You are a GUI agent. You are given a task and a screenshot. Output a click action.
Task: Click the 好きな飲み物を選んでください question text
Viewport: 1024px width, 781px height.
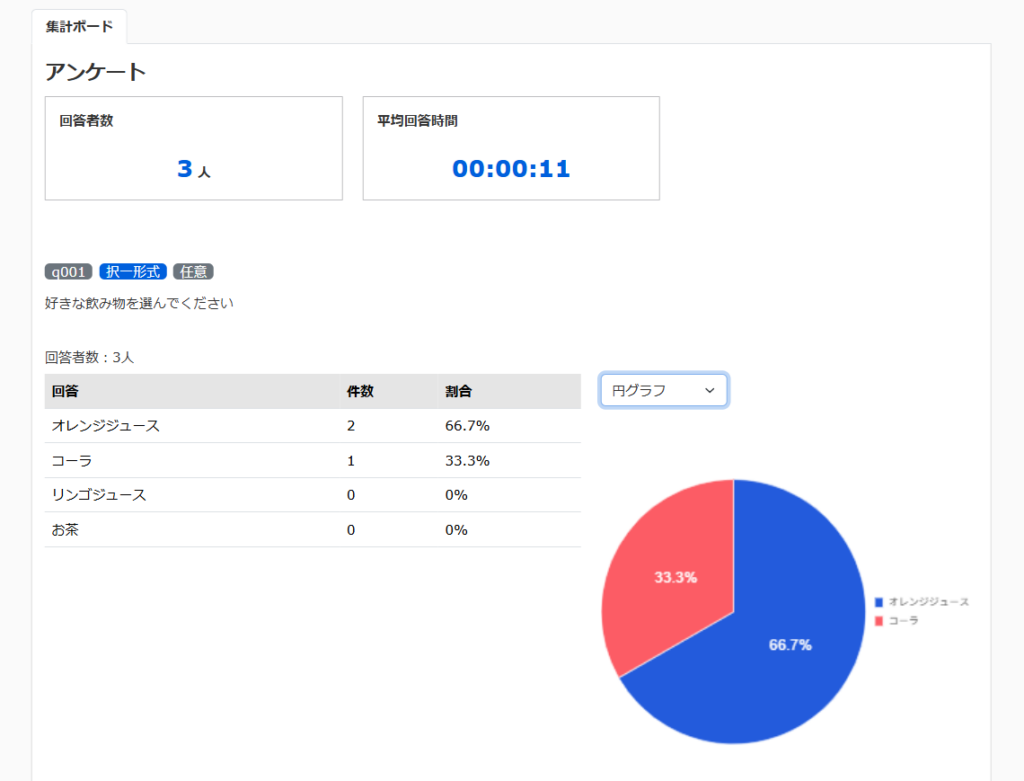click(139, 303)
